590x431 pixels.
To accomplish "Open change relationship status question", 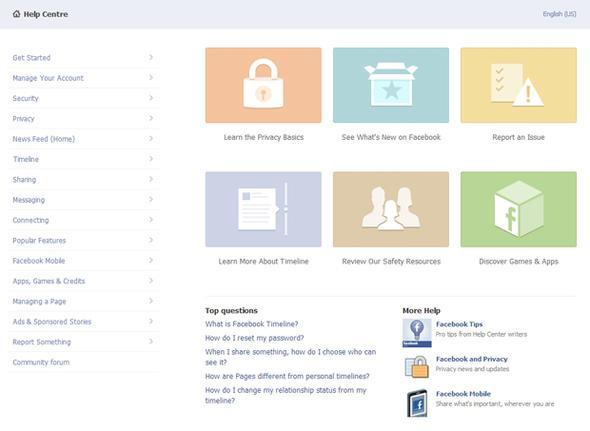I will coord(286,395).
